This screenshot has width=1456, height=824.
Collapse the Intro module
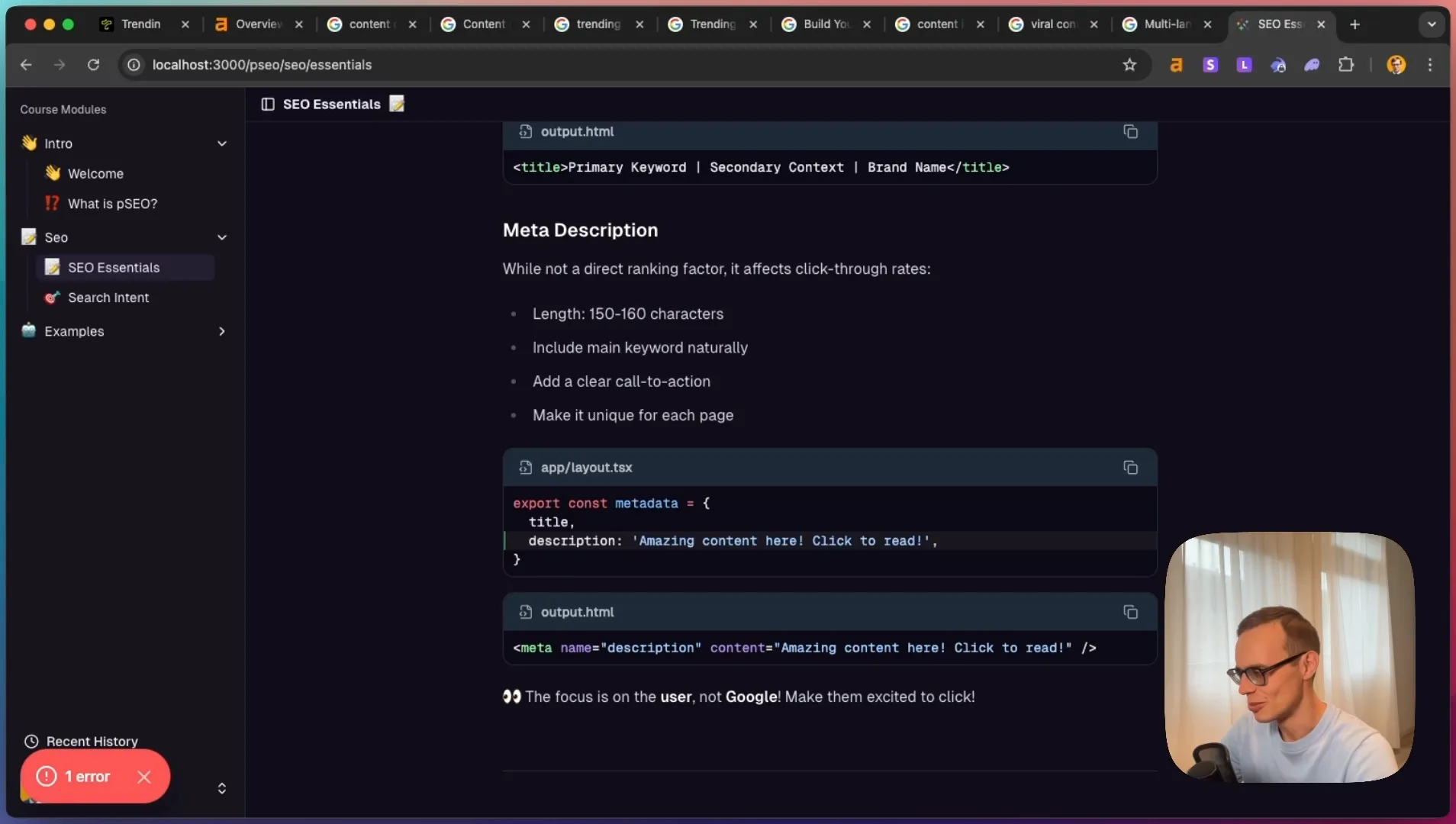222,143
